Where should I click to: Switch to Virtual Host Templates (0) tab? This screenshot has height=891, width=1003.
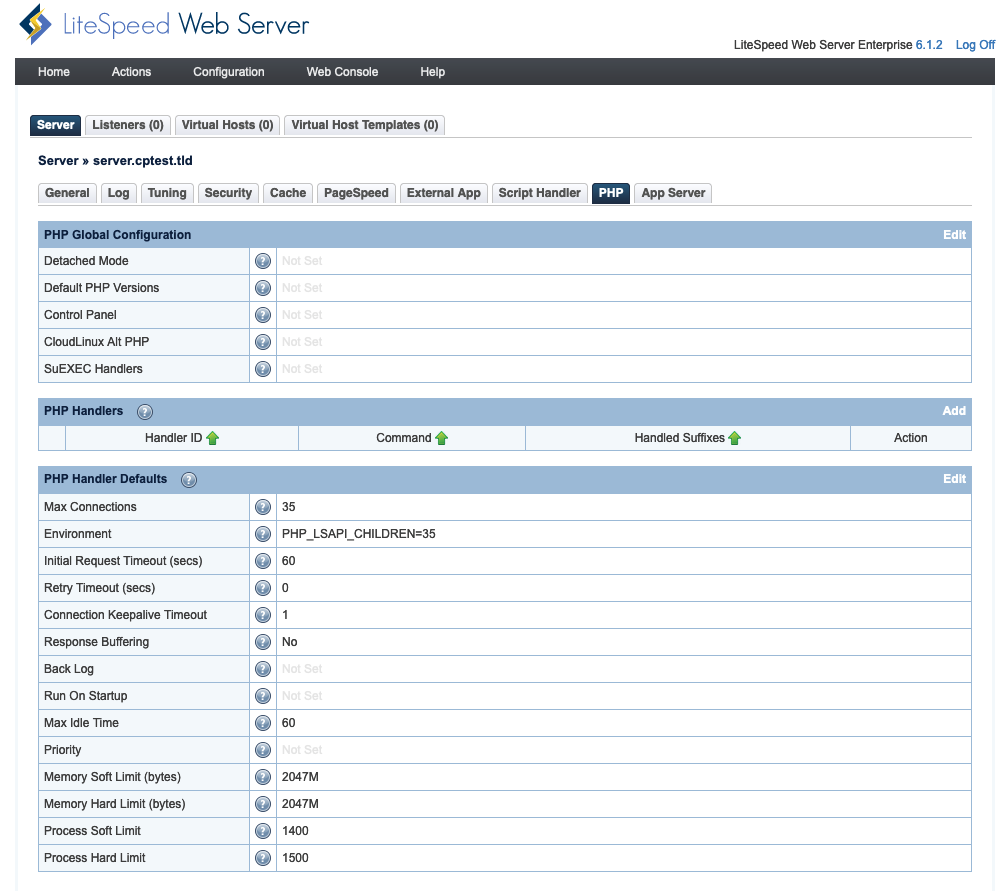tap(365, 125)
